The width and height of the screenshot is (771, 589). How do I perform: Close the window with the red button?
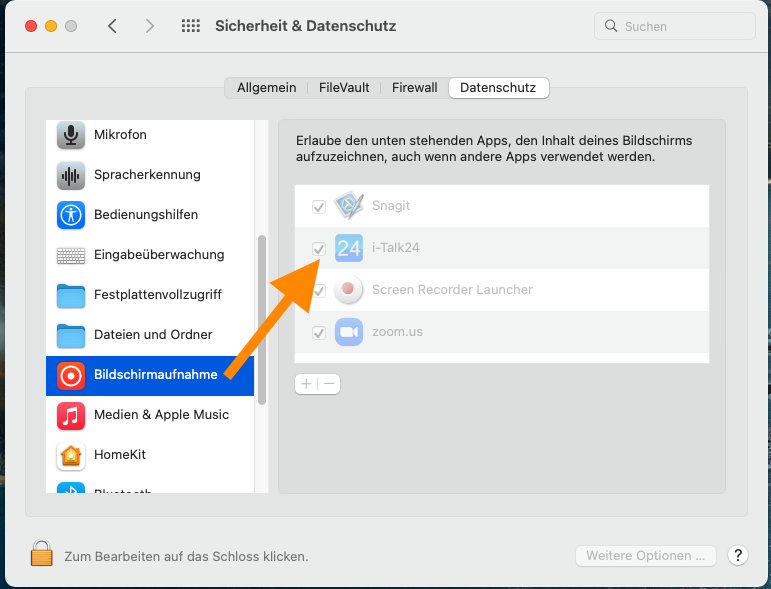coord(31,26)
